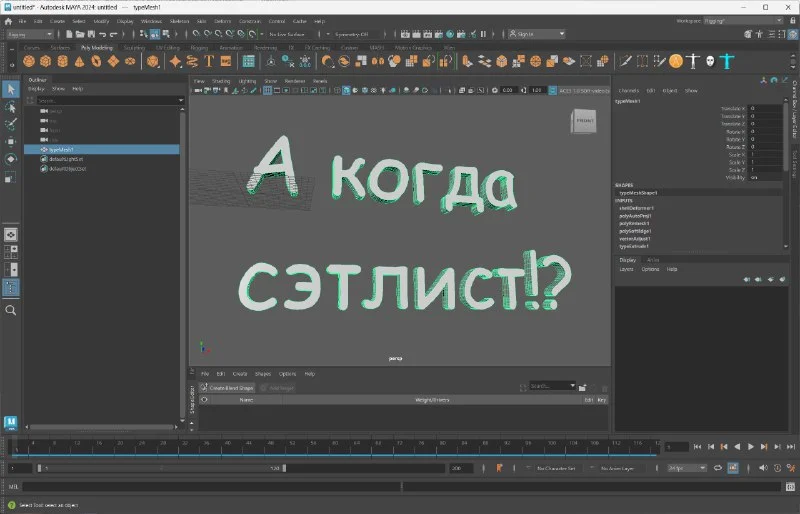Switch to the Poly Modeling shelf tab
Screen dimensions: 800x514
coord(96,47)
